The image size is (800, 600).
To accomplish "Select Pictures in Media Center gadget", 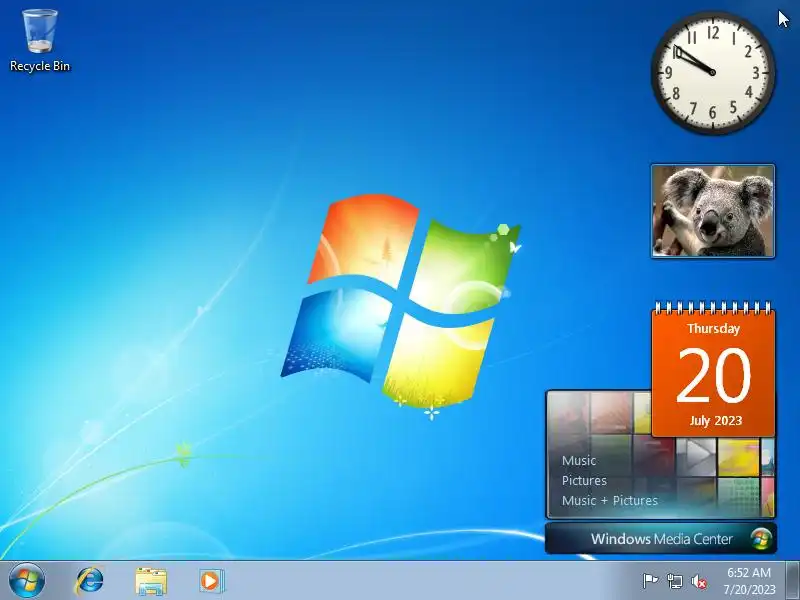I will (x=584, y=480).
